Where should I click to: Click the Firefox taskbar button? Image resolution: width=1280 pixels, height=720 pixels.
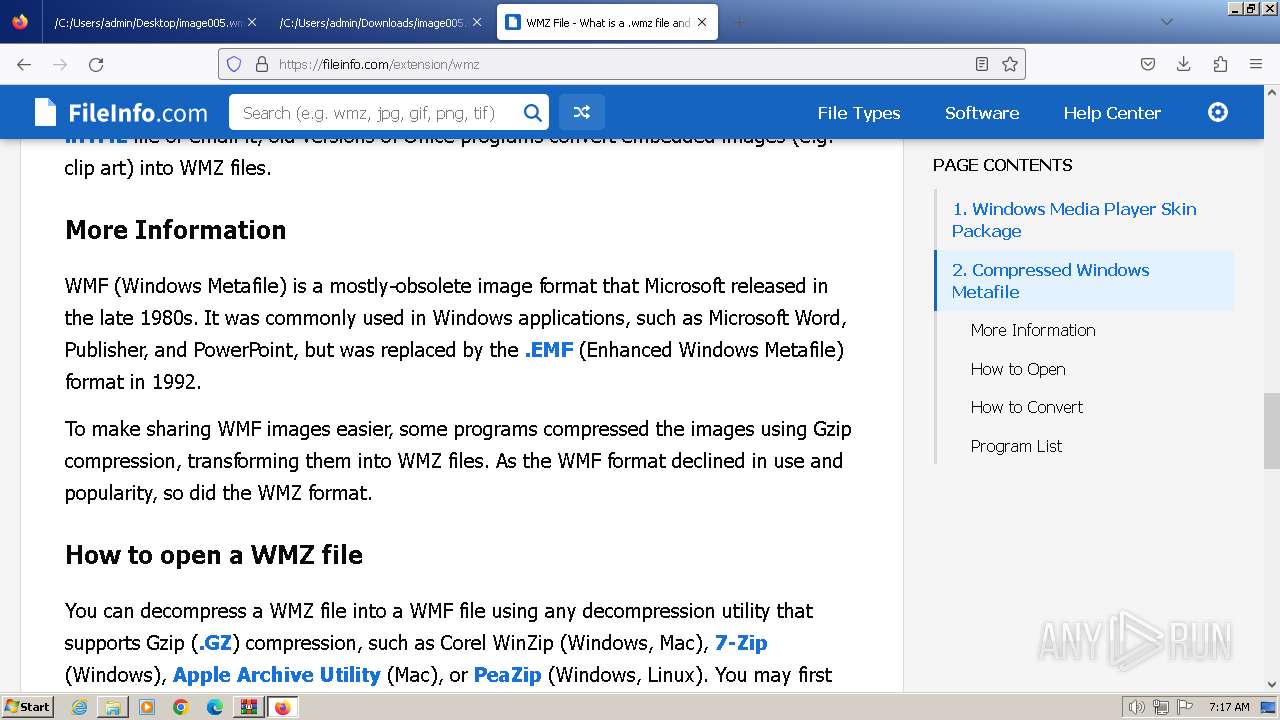pos(282,707)
